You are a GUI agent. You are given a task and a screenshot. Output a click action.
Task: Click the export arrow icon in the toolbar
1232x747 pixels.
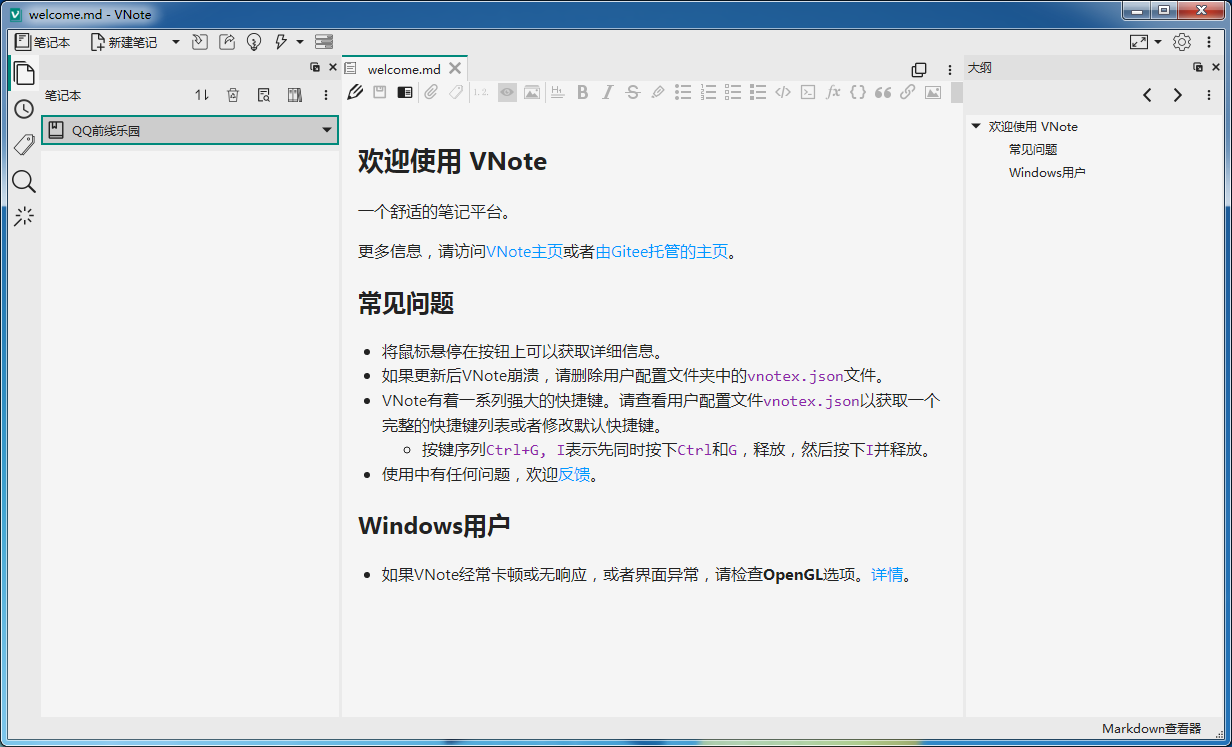click(x=227, y=42)
